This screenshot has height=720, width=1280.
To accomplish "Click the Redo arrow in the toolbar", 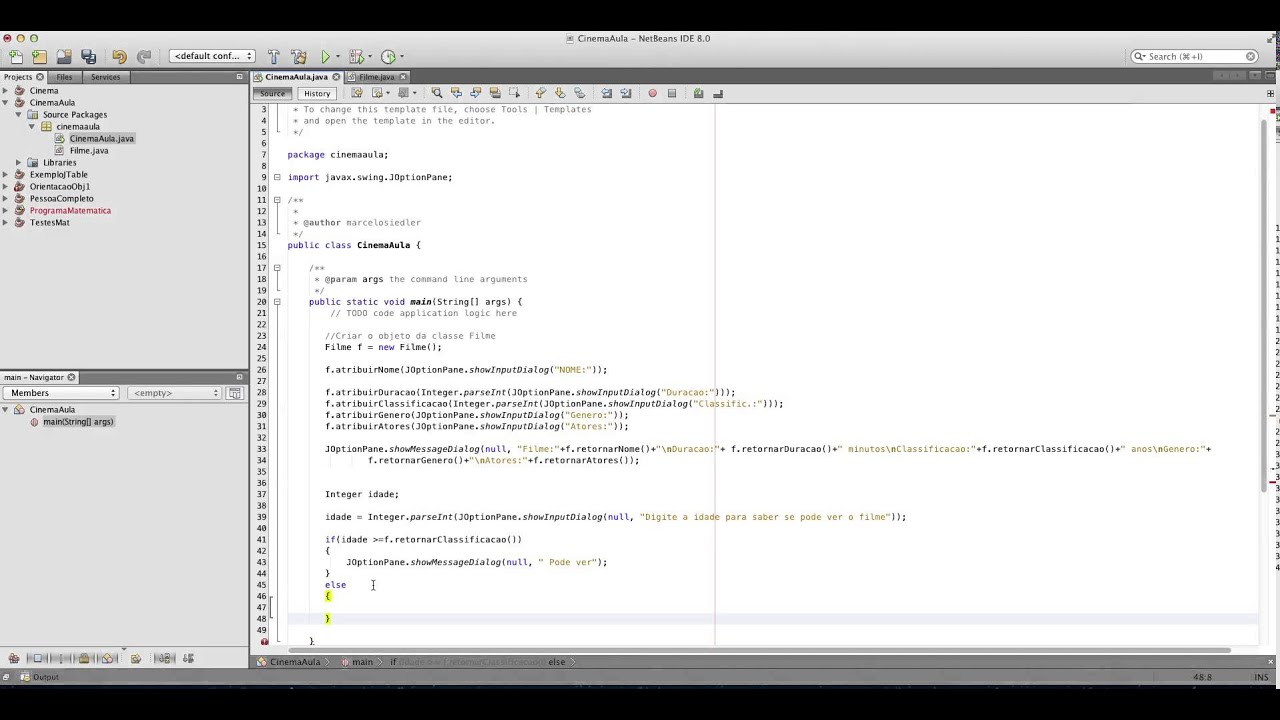I will click(143, 56).
